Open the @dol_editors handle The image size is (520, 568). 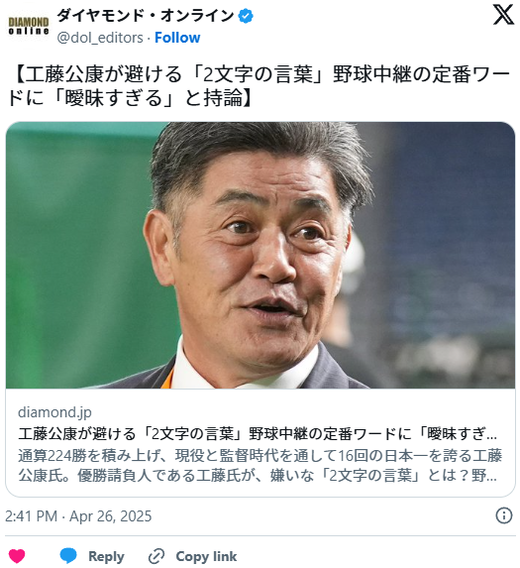tap(100, 38)
